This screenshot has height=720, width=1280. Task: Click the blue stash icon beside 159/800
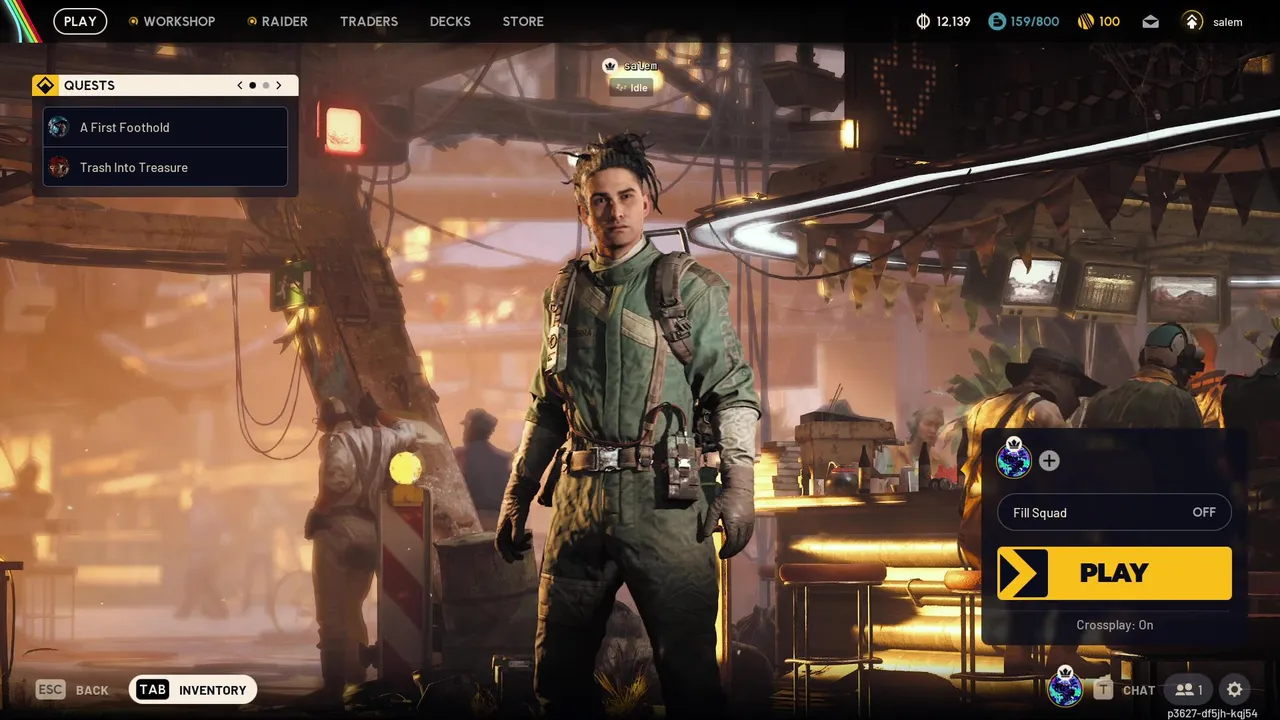(x=995, y=21)
